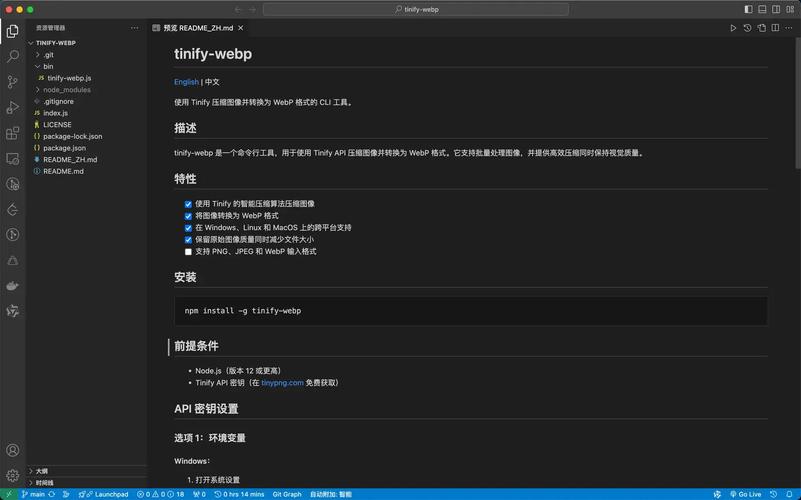Toggle checkbox for 使用 Tinify 的智能压缩算法
The image size is (801, 500).
[188, 204]
